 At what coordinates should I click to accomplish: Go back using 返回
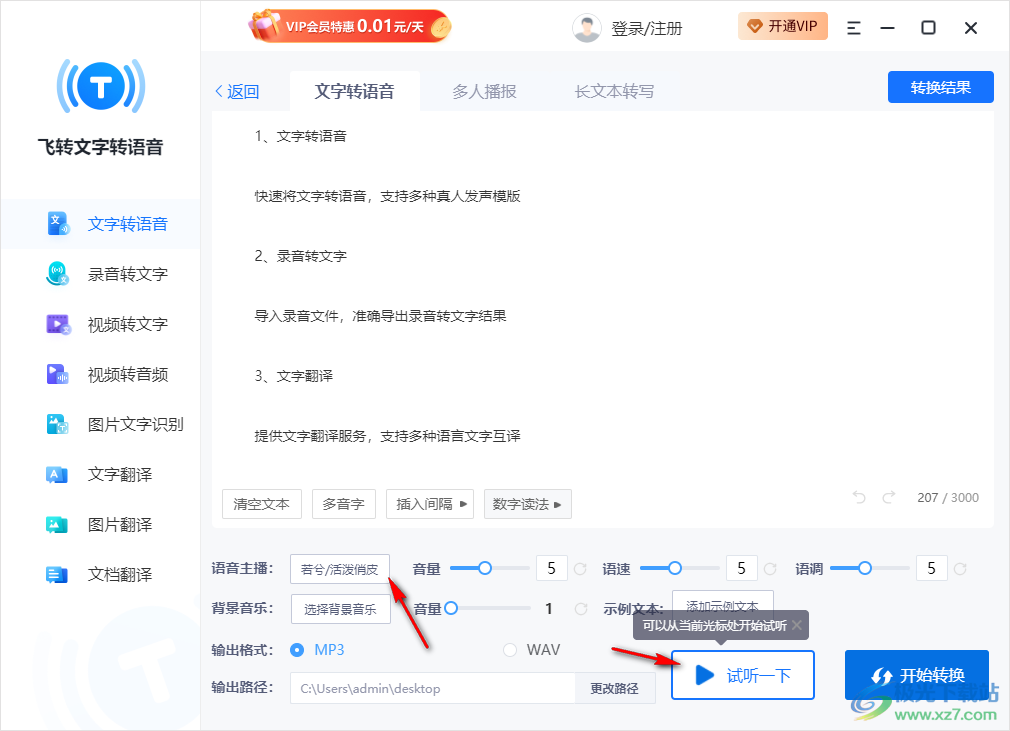237,91
